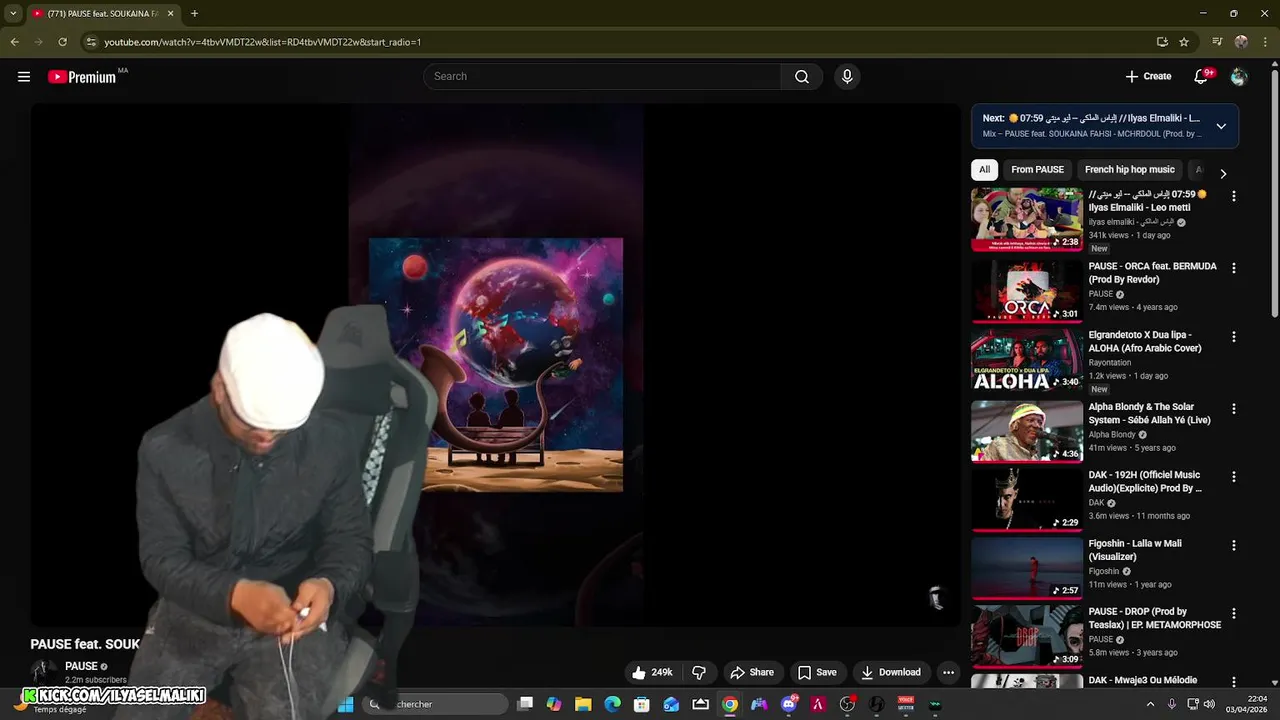Image resolution: width=1280 pixels, height=720 pixels.
Task: Open File Explorer from the taskbar
Action: [583, 704]
